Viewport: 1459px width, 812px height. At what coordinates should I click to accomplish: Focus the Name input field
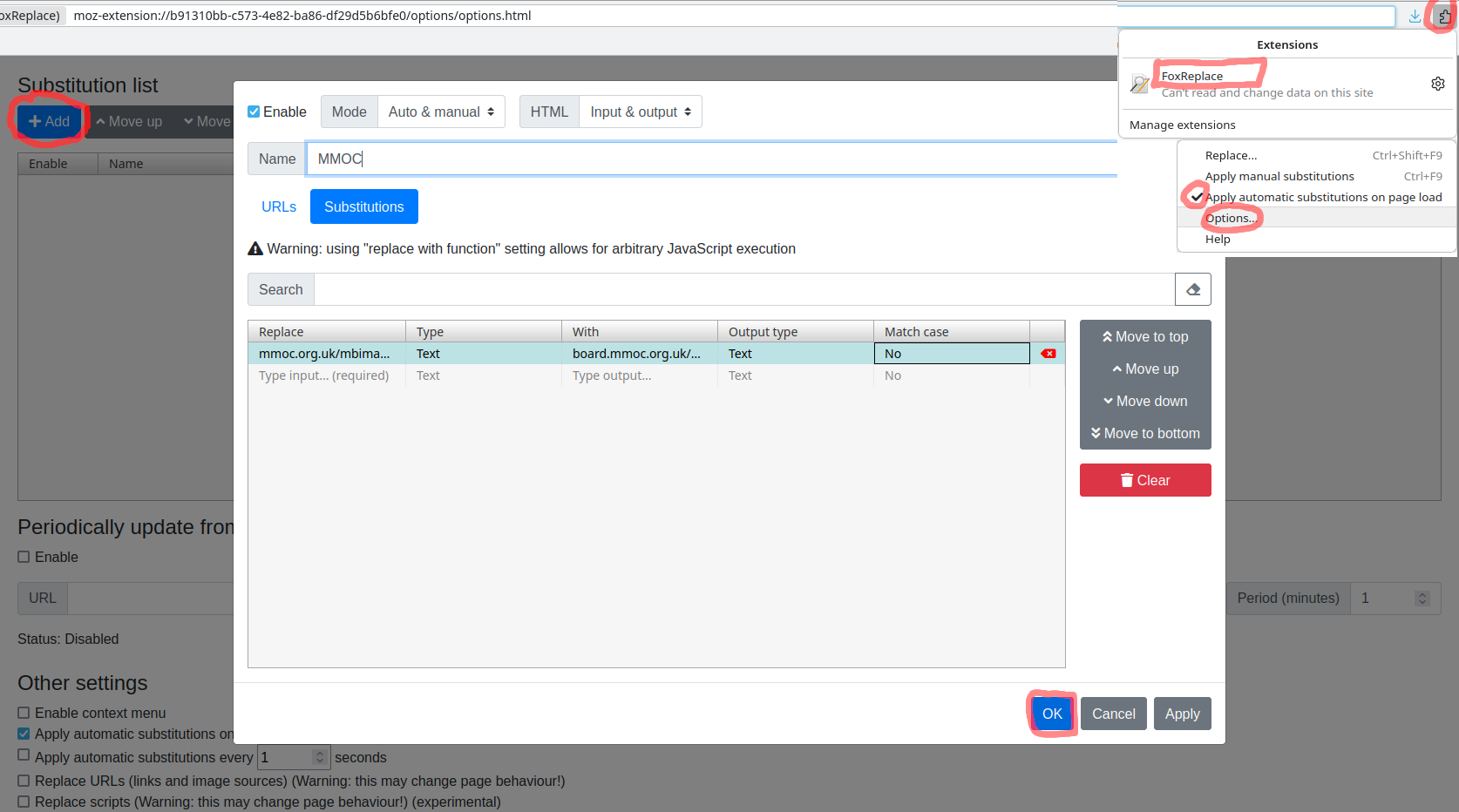tap(711, 159)
